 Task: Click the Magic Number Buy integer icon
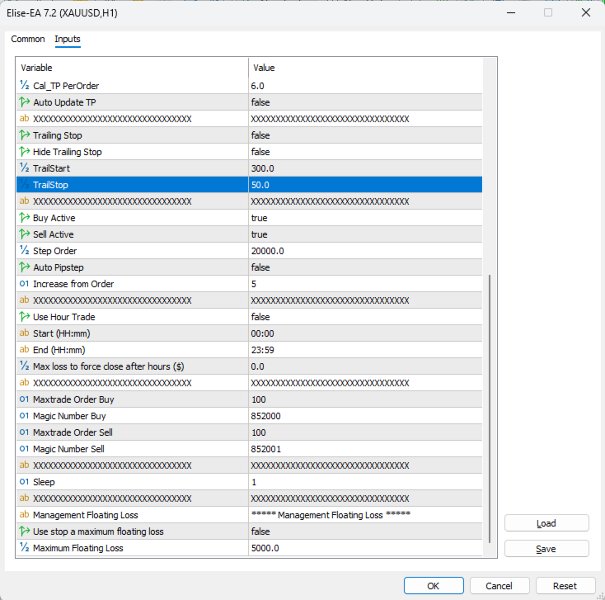point(25,416)
